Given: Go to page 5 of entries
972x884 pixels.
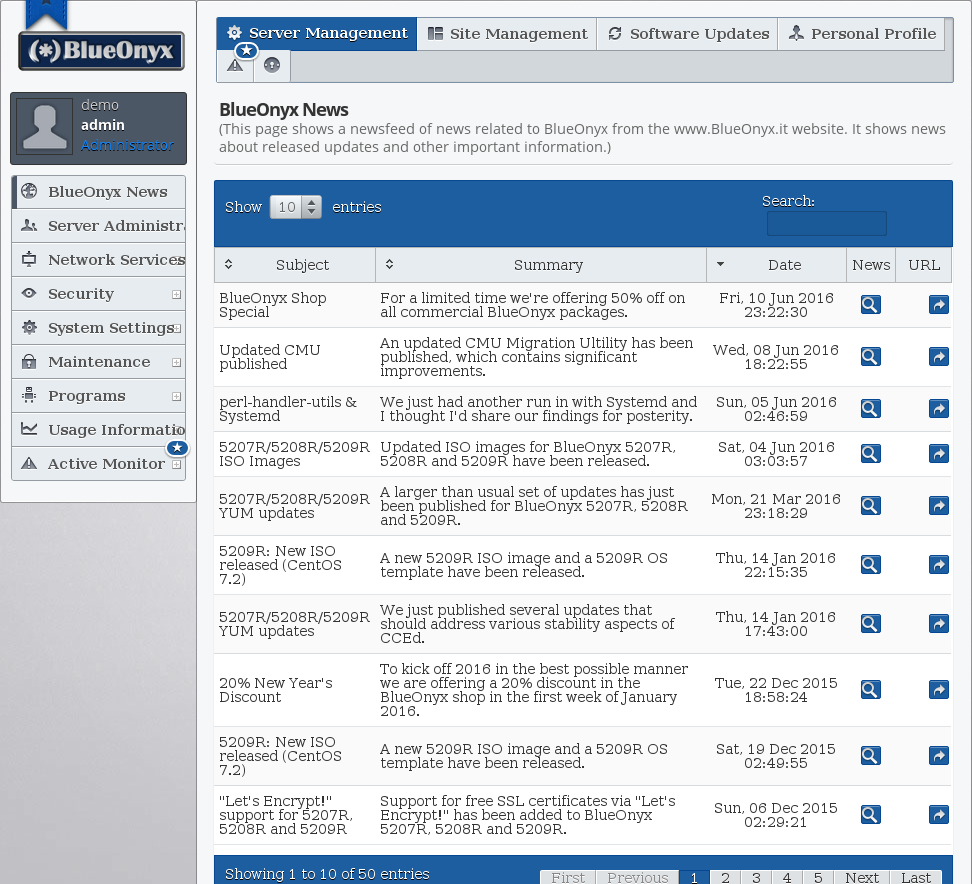Looking at the screenshot, I should [818, 878].
